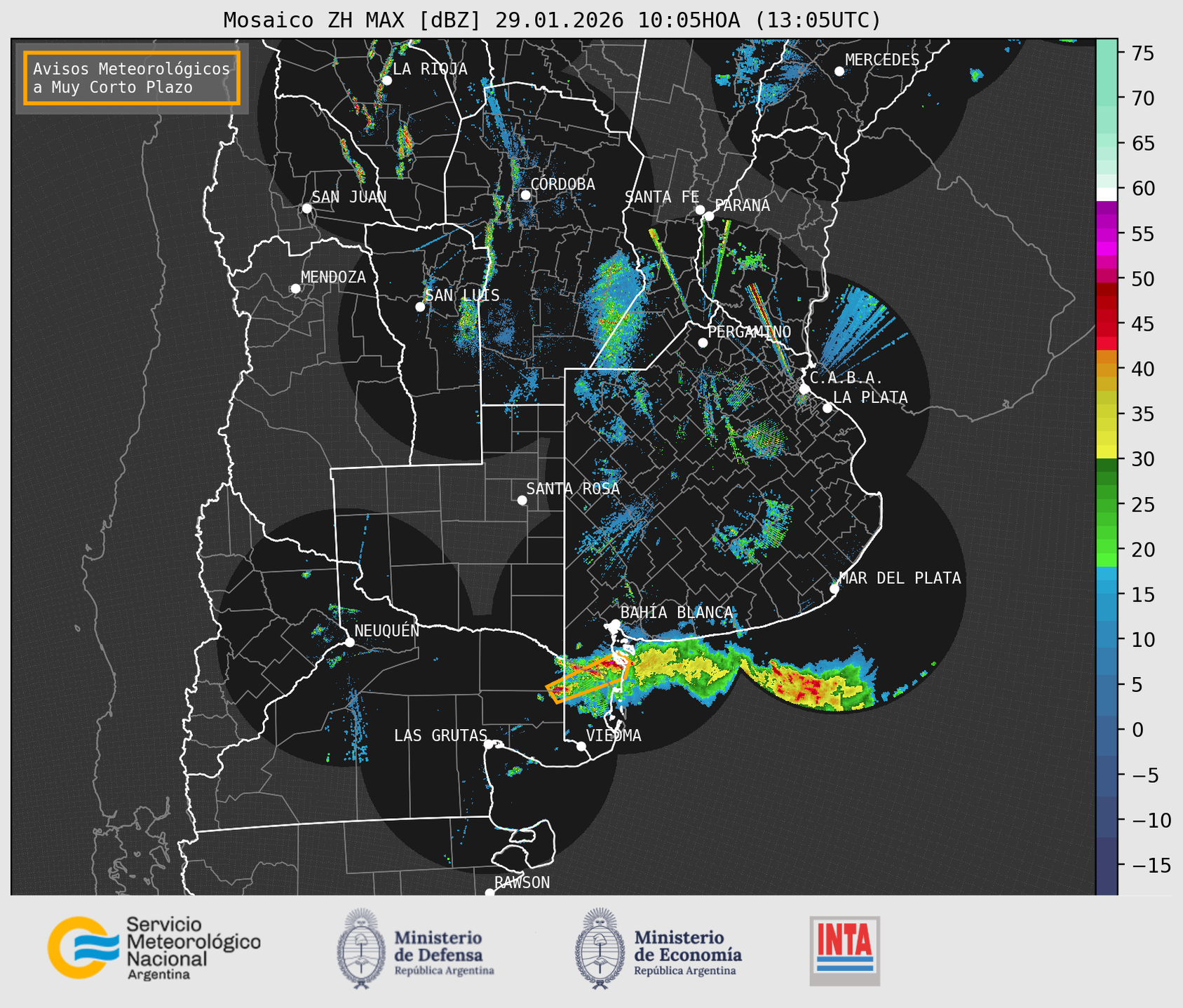Pick the San Juan city marker dot
Viewport: 1183px width, 1008px height.
pyautogui.click(x=306, y=208)
